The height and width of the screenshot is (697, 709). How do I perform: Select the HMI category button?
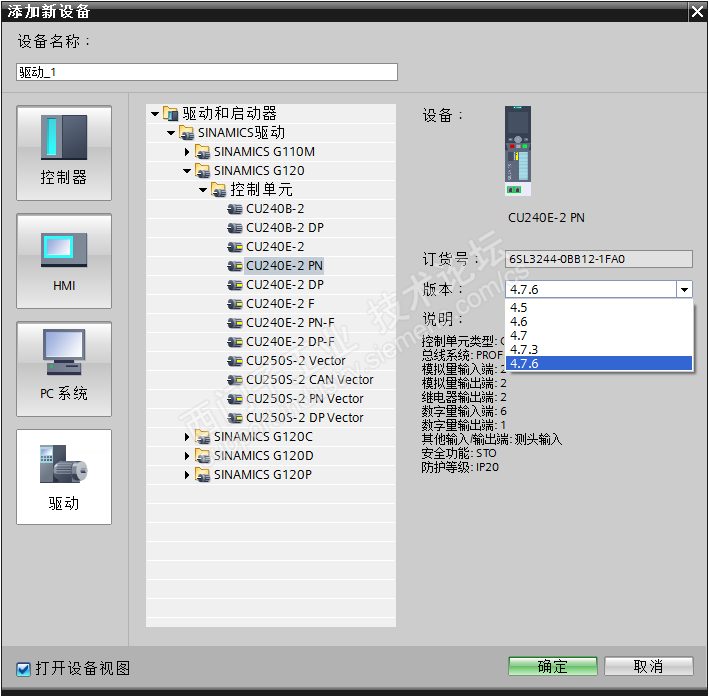(64, 261)
